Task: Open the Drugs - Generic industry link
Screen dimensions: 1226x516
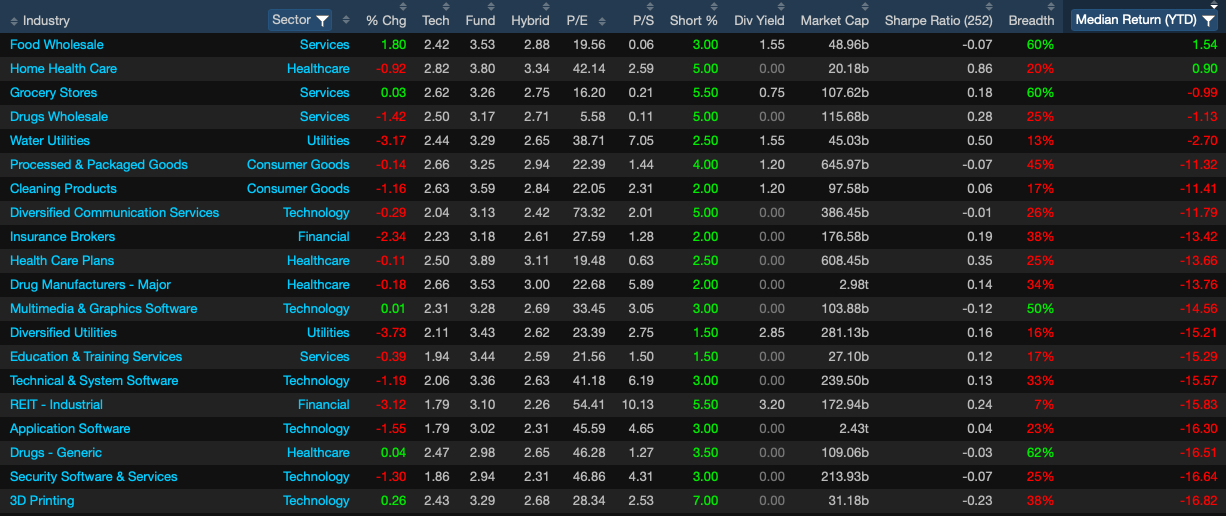Action: [x=56, y=453]
